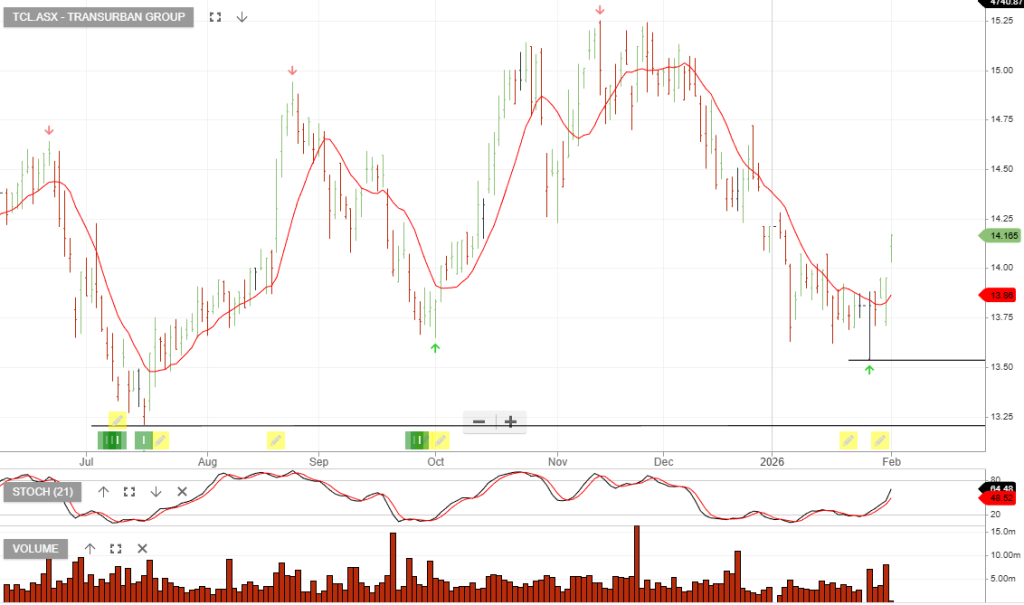1024x605 pixels.
Task: Remove the STOCH (21) indicator pane
Action: [182, 491]
